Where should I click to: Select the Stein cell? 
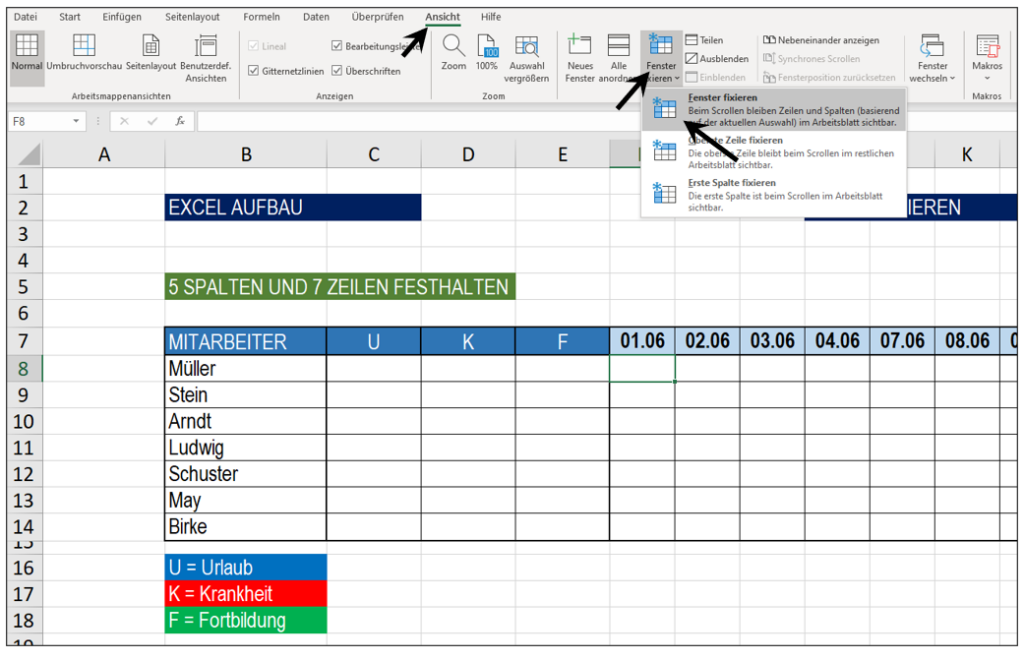pos(246,395)
